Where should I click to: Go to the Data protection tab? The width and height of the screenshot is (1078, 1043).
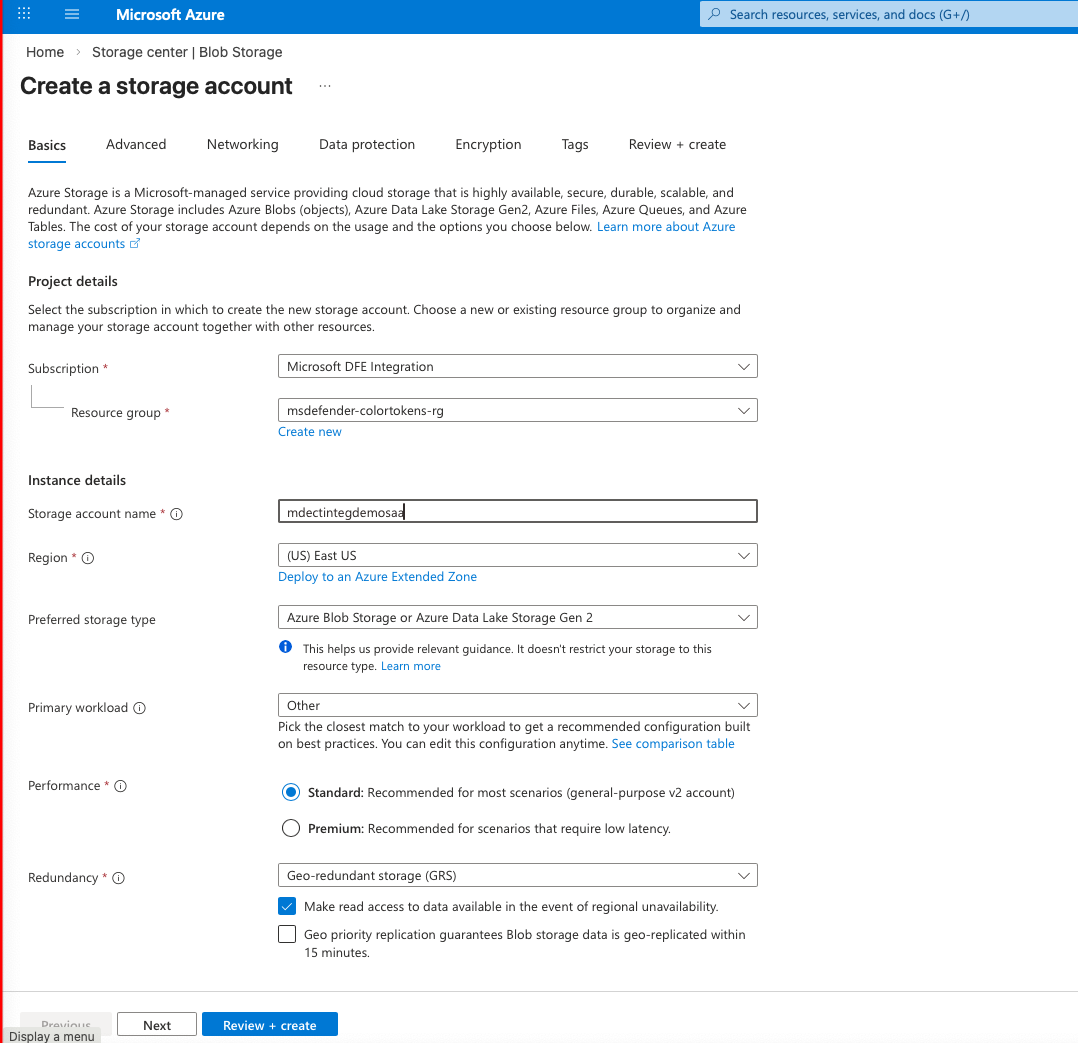tap(366, 145)
